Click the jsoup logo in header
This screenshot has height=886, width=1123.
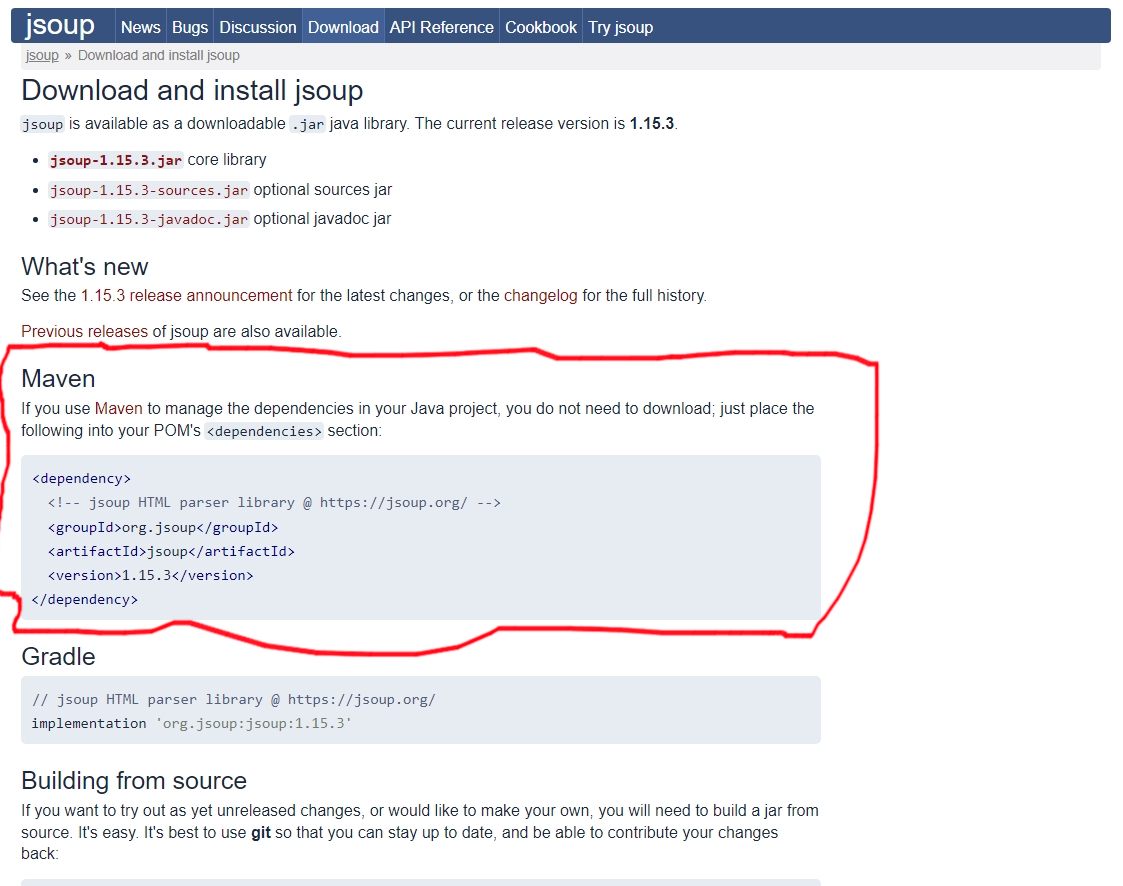click(x=59, y=26)
